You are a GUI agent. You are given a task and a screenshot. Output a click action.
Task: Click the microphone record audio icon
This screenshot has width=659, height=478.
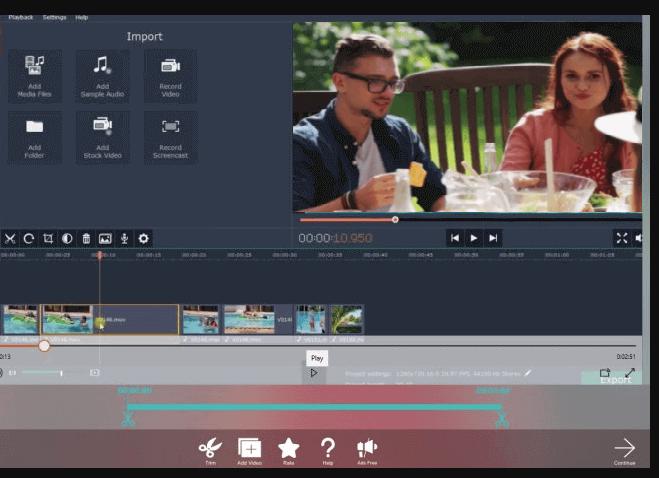124,238
